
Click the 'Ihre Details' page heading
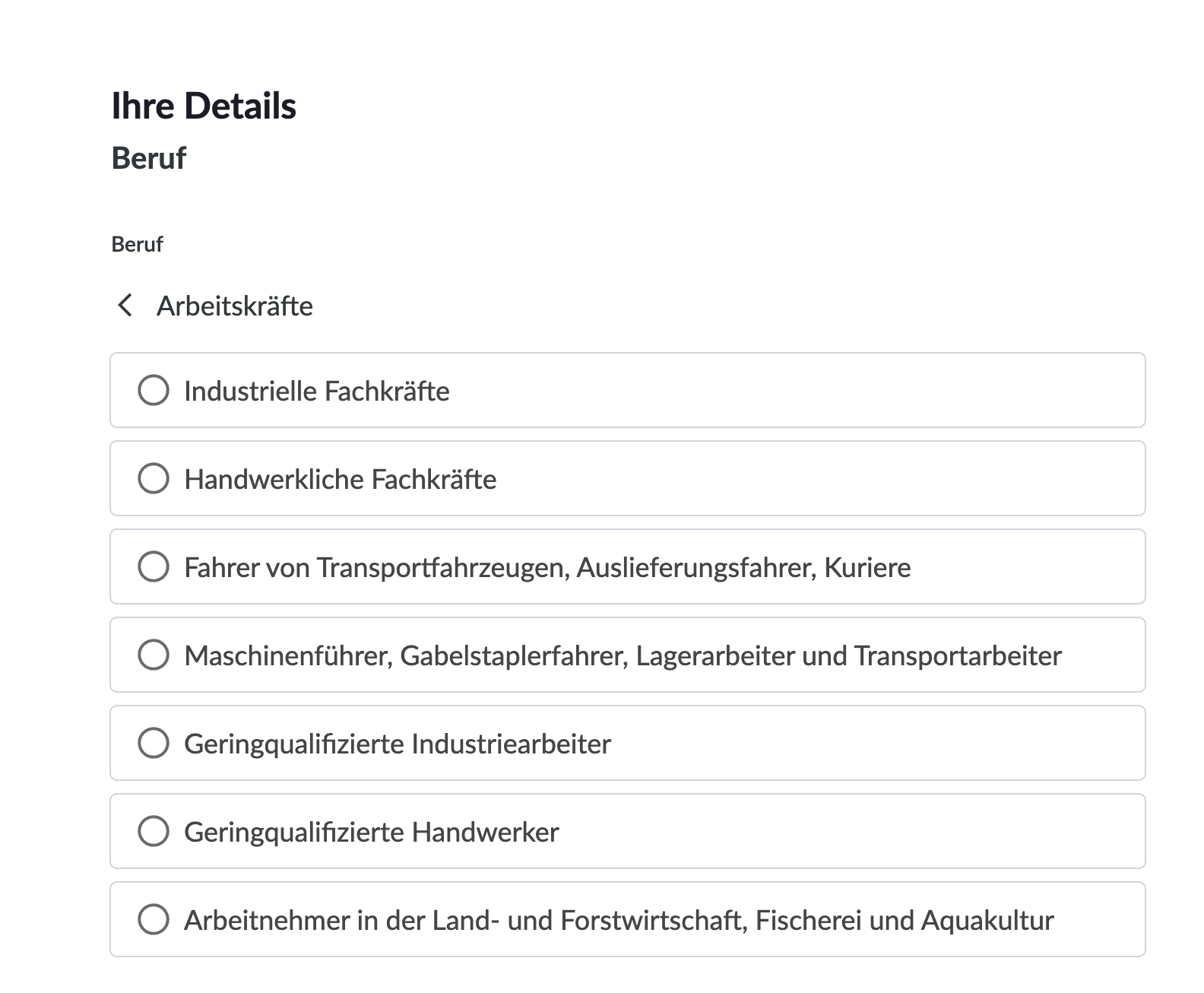pos(204,106)
